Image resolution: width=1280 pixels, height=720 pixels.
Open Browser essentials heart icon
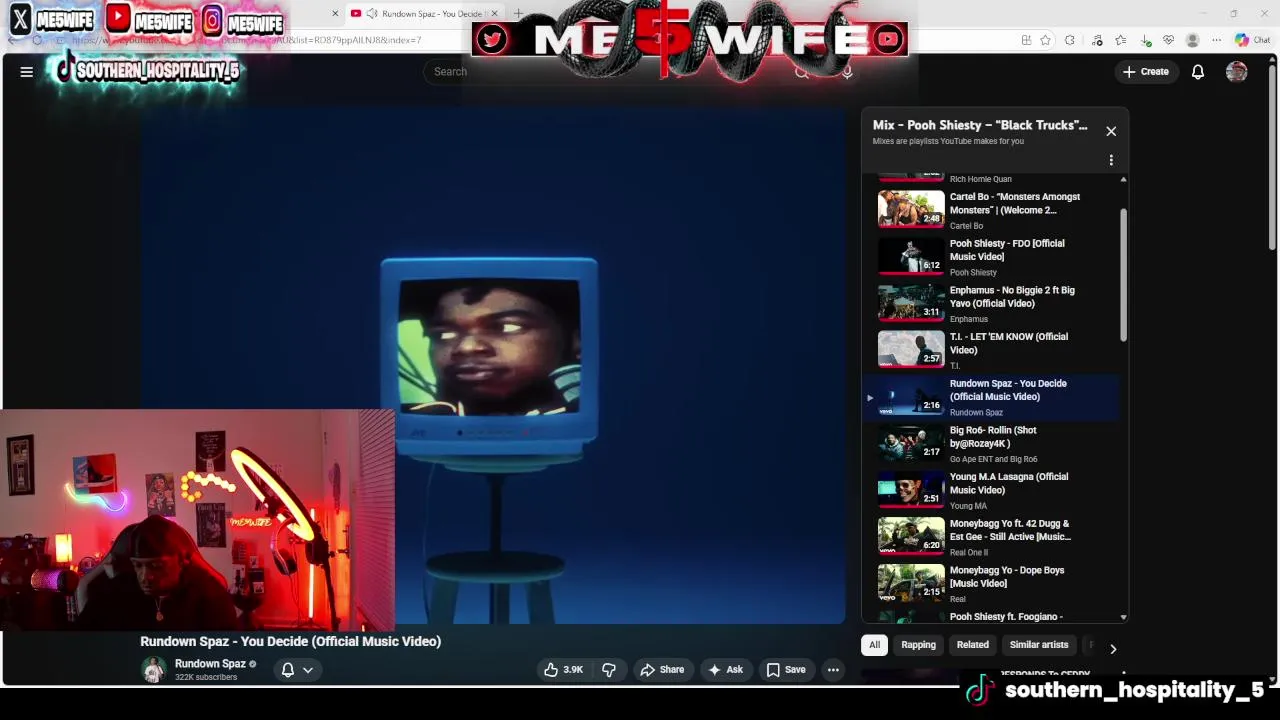(1168, 40)
